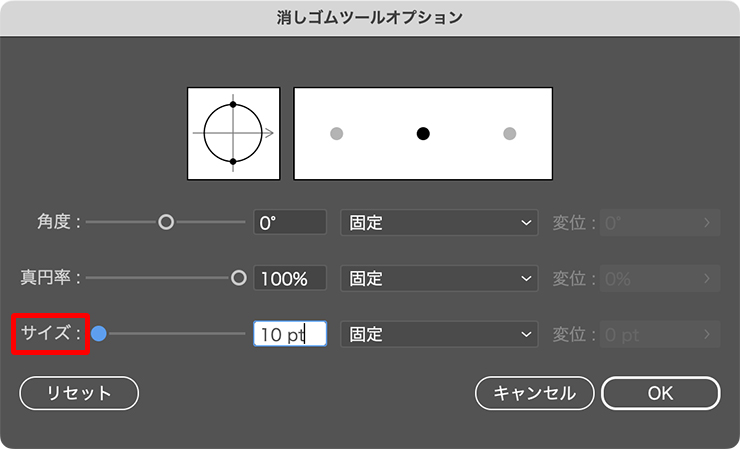
Task: Open the 固定 dropdown for 角度
Action: pyautogui.click(x=439, y=223)
